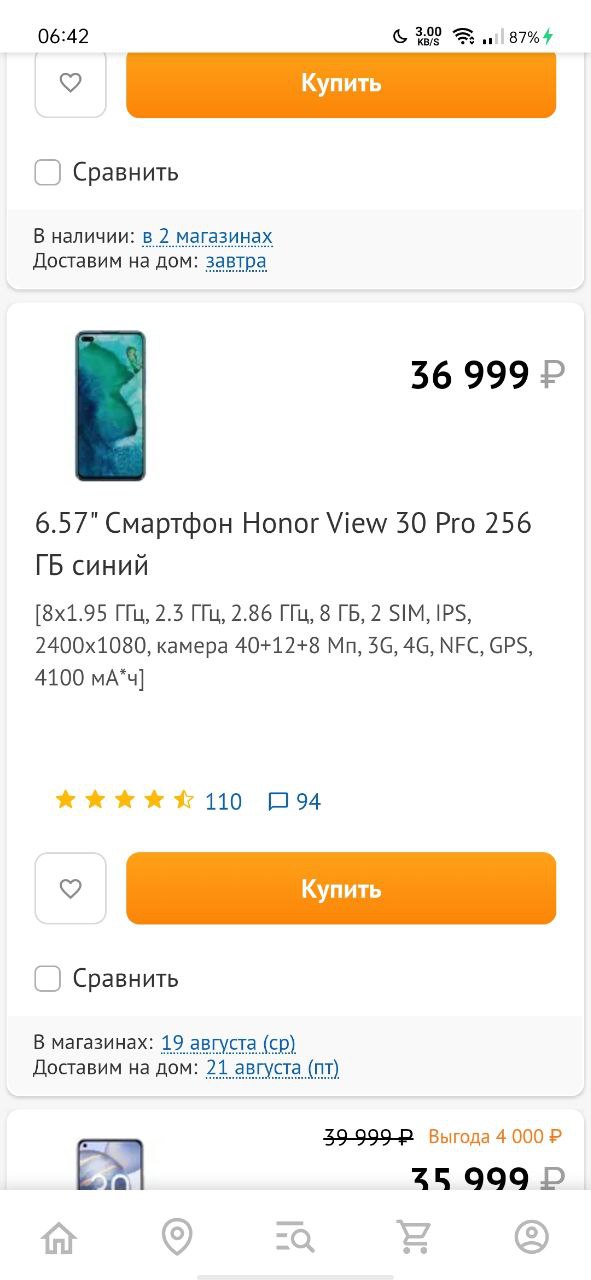
Task: Tap the heart icon on the top product
Action: [70, 83]
